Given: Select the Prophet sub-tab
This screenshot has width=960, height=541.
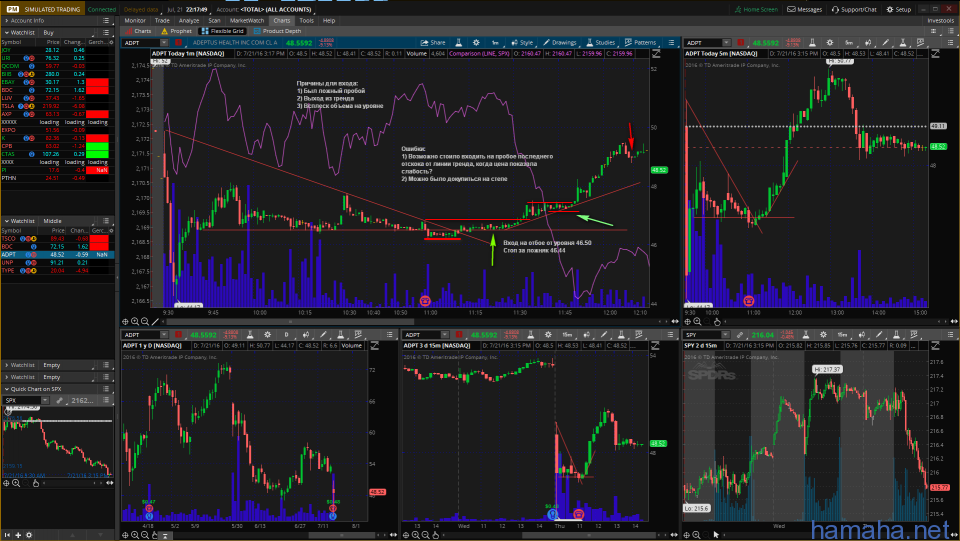Looking at the screenshot, I should pos(176,31).
